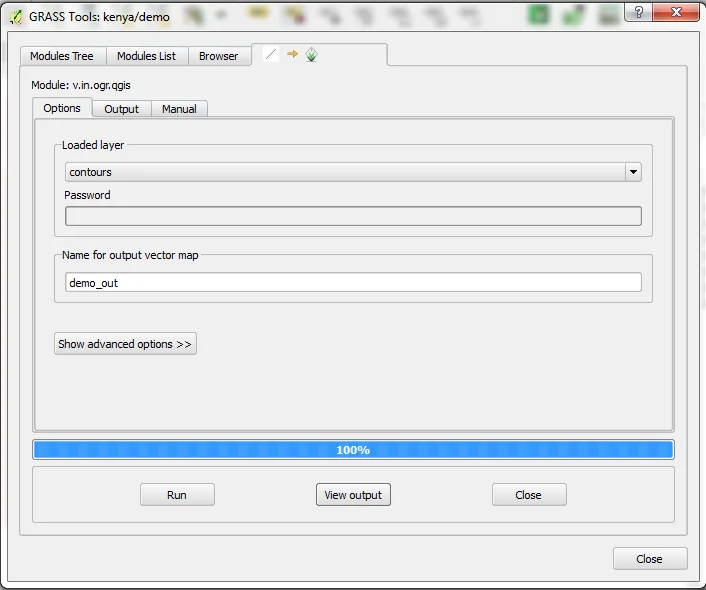Open the Browser tab
Image resolution: width=706 pixels, height=590 pixels.
tap(219, 56)
